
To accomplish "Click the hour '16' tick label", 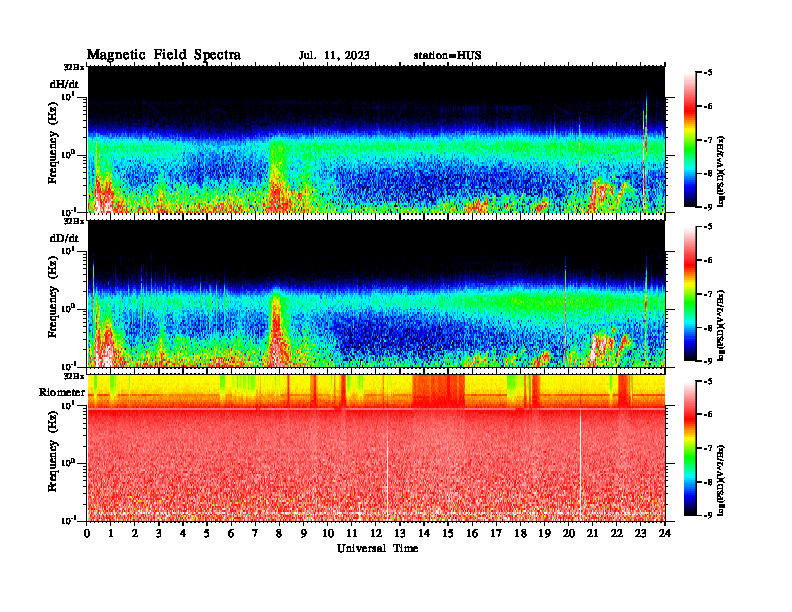I will pos(472,533).
